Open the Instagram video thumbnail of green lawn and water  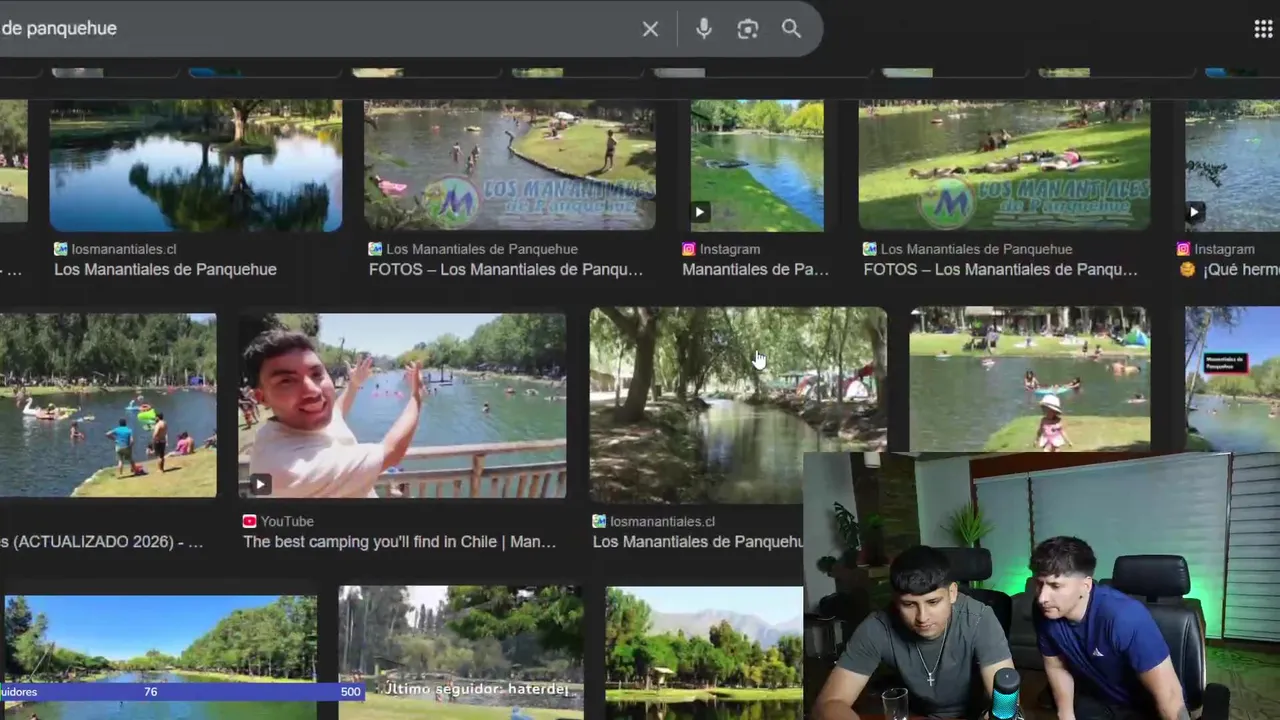click(757, 165)
